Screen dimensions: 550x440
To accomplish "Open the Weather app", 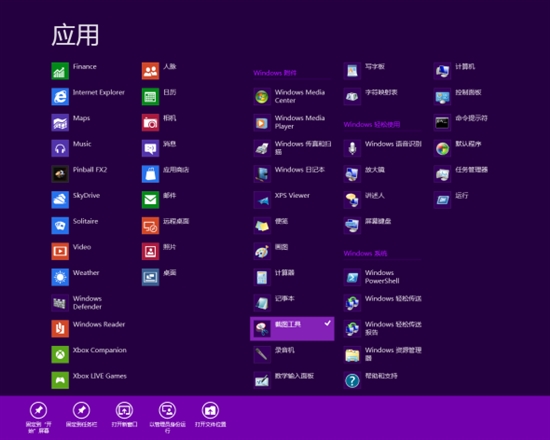I will click(75, 277).
